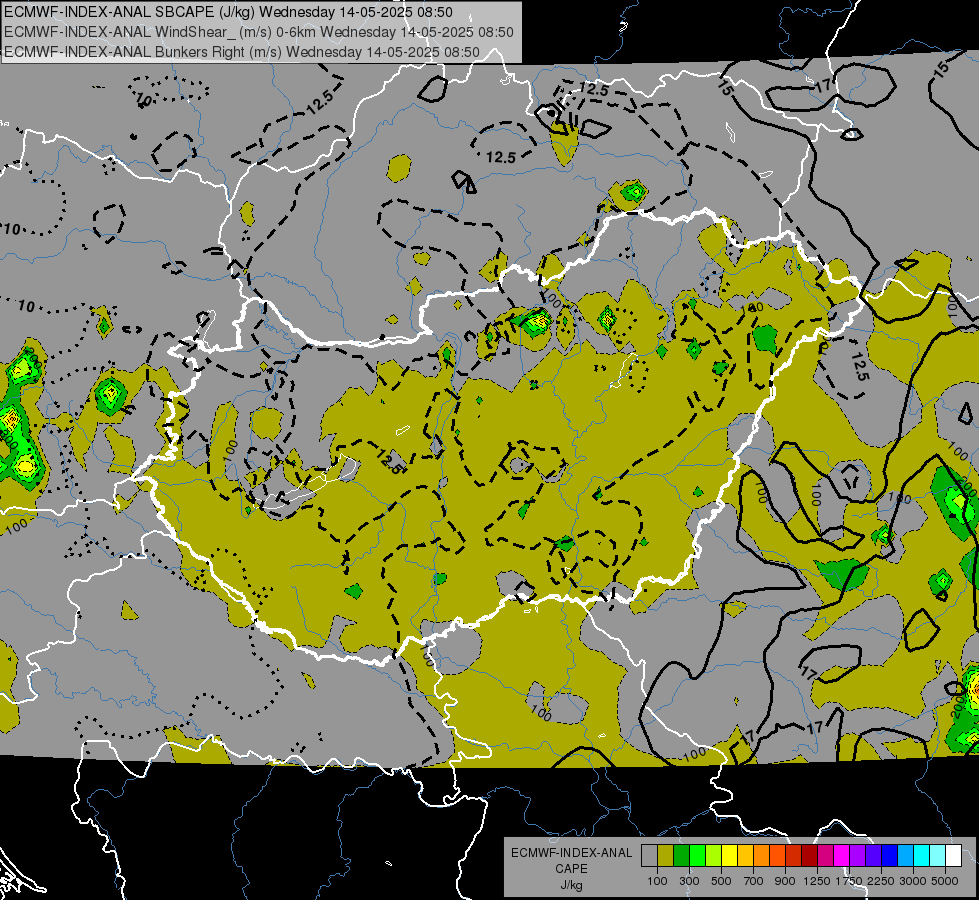The width and height of the screenshot is (979, 900).
Task: Click the legend value 2250
Action: tap(881, 881)
